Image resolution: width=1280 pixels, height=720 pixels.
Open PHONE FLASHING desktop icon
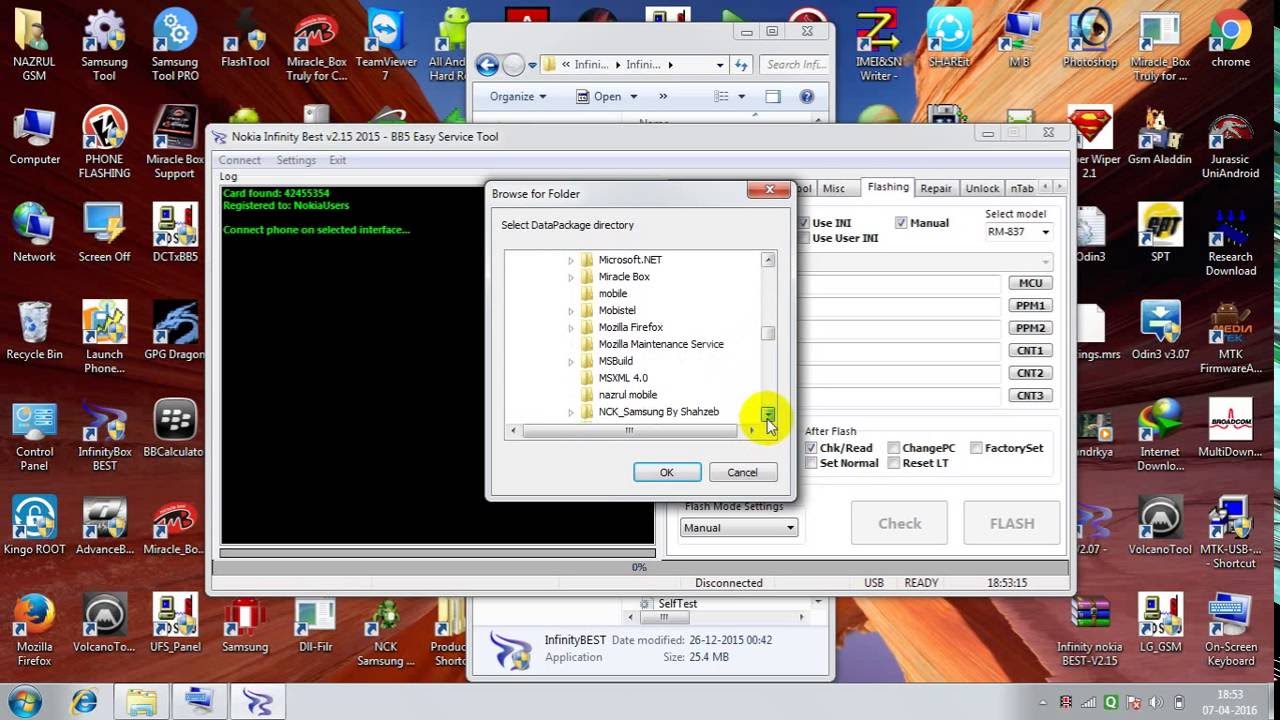click(x=104, y=142)
